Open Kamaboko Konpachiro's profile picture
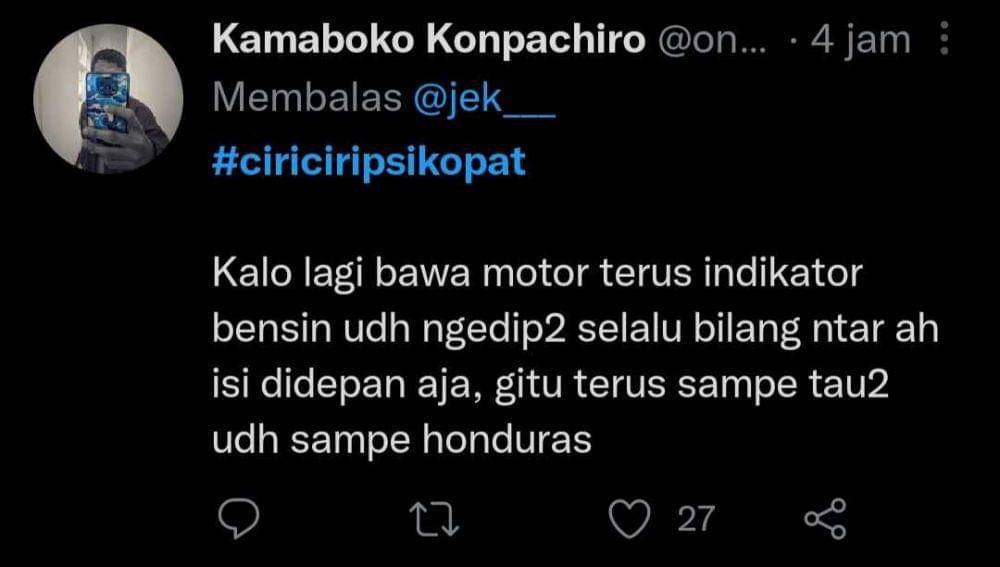 [x=108, y=99]
